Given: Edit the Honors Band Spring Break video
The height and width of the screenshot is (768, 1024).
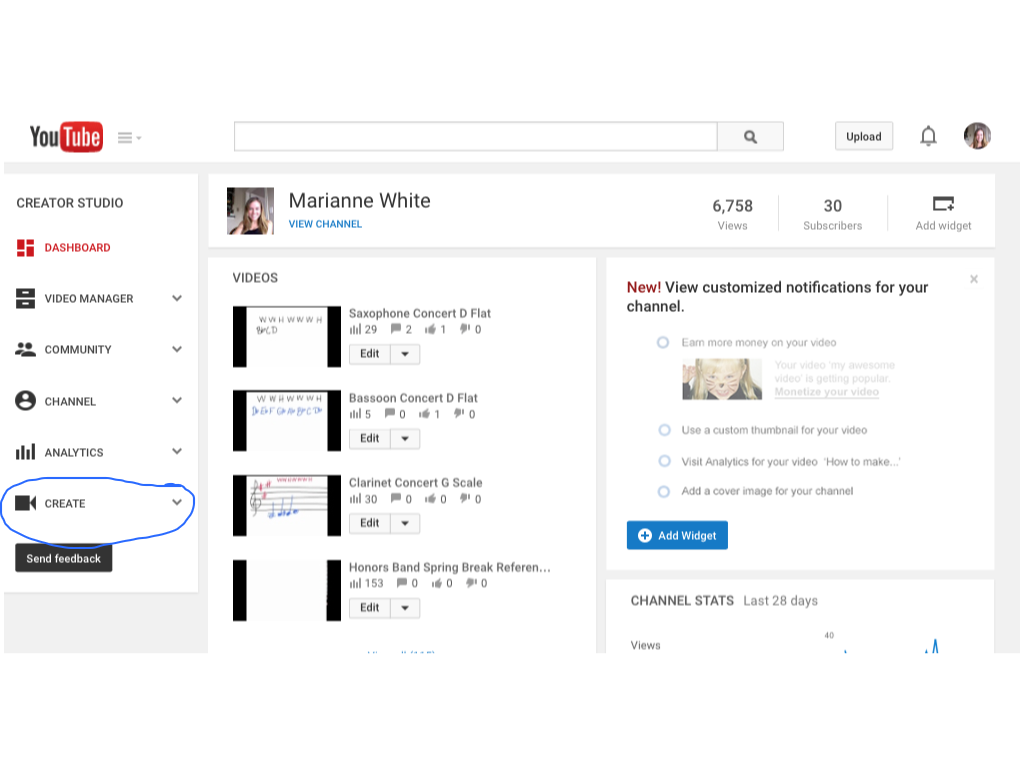Looking at the screenshot, I should click(x=370, y=608).
